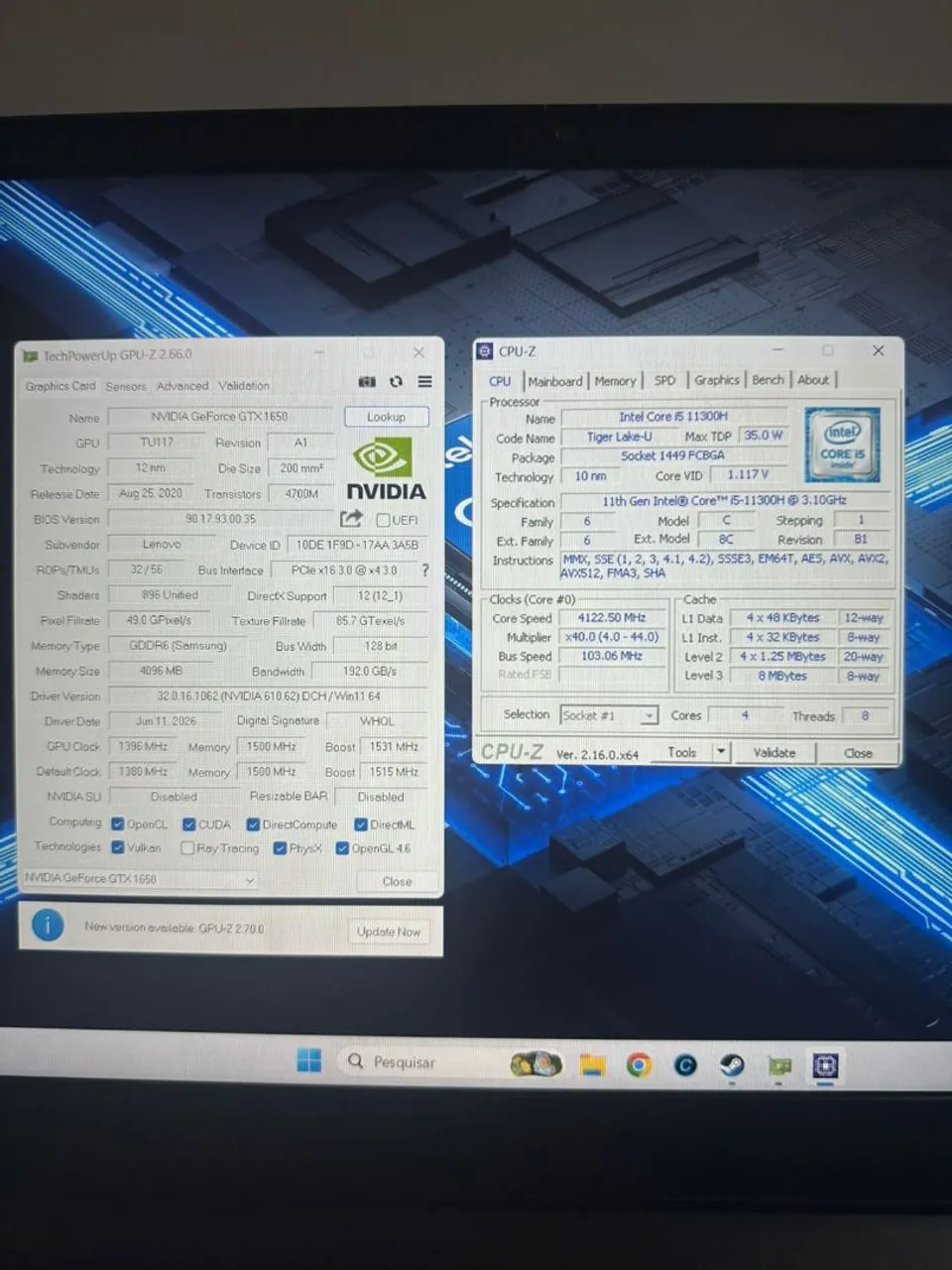Click the GPU-Z screenshot camera icon
The image size is (952, 1270).
click(x=367, y=382)
